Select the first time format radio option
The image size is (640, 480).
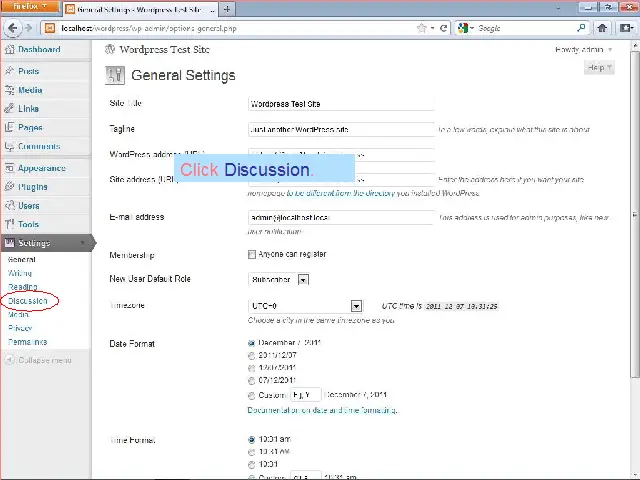[x=251, y=439]
